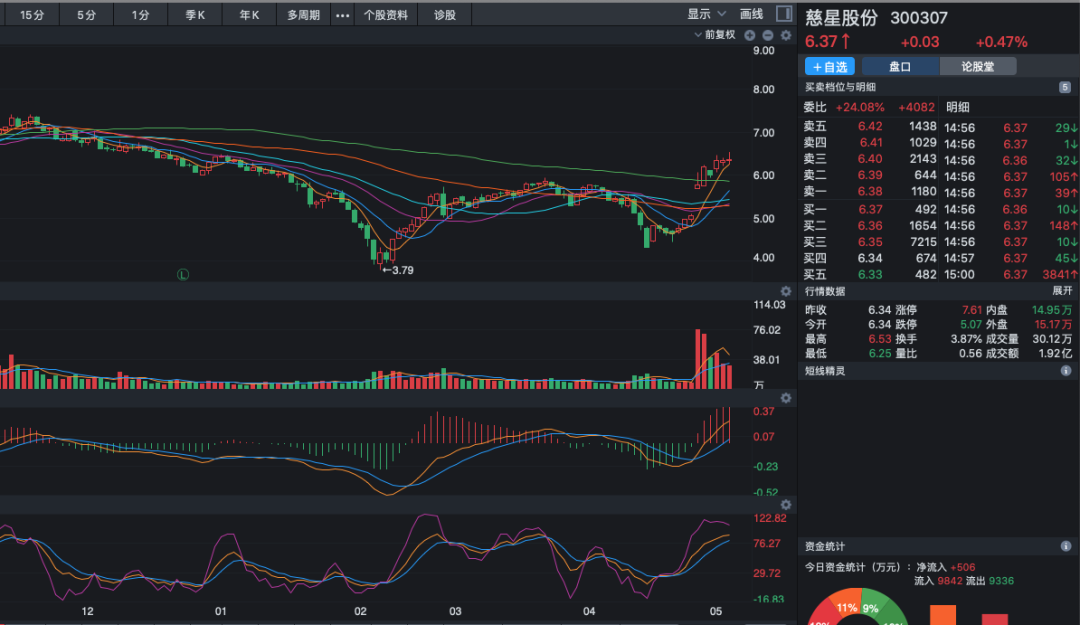
Task: Click the circled L marker on chart
Action: (183, 274)
